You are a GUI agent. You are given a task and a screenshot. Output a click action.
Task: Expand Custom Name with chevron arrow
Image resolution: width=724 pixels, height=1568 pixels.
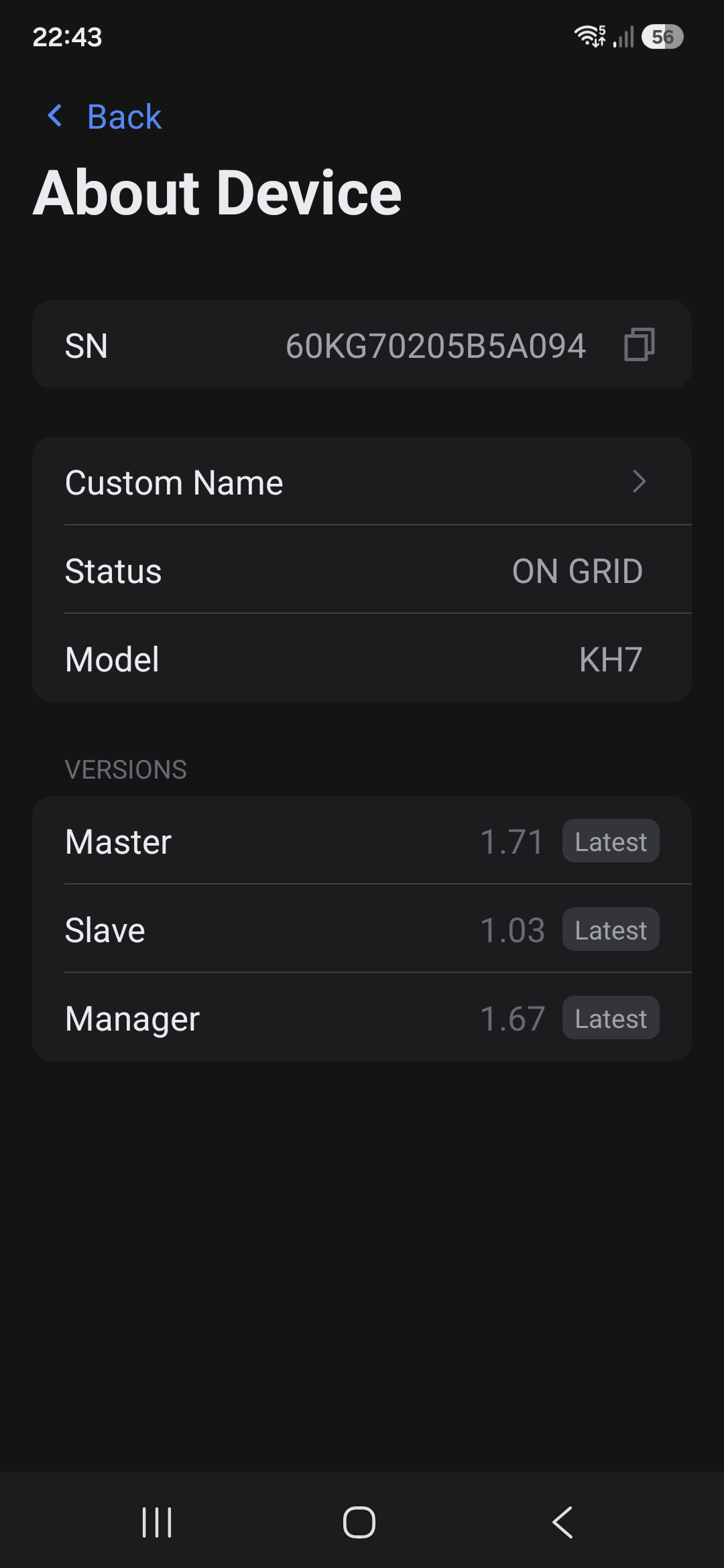coord(640,481)
